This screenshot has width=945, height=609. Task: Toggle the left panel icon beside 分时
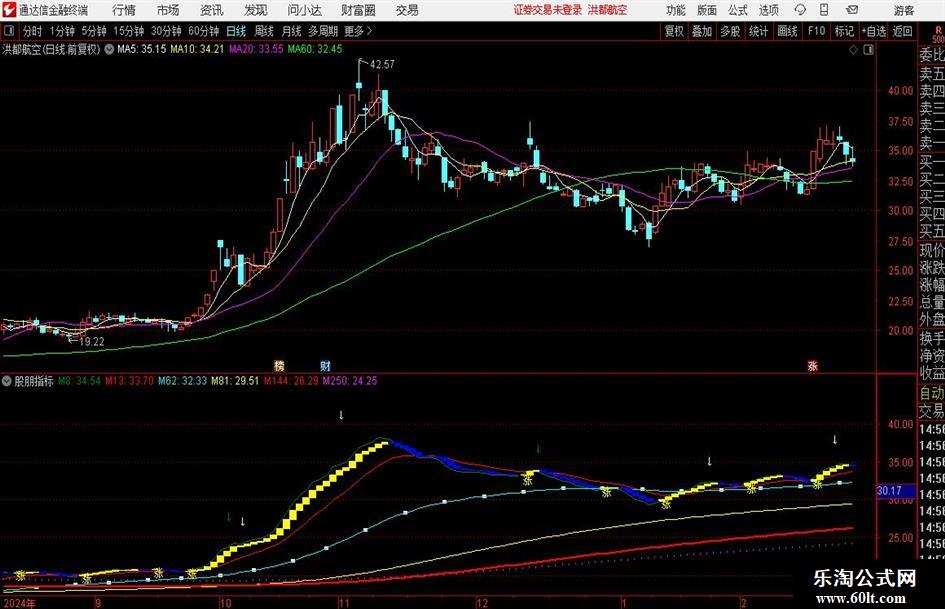click(8, 31)
